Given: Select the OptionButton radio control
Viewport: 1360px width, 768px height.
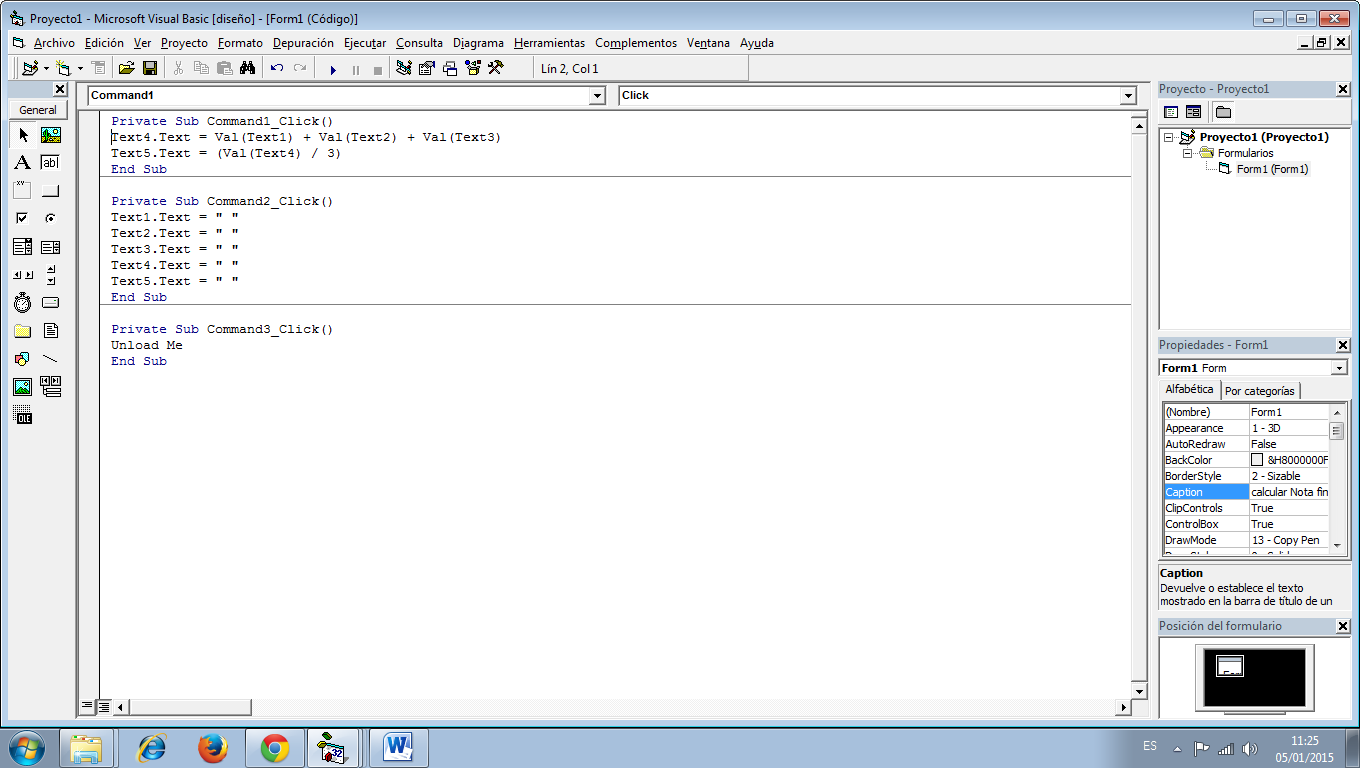Looking at the screenshot, I should click(50, 218).
